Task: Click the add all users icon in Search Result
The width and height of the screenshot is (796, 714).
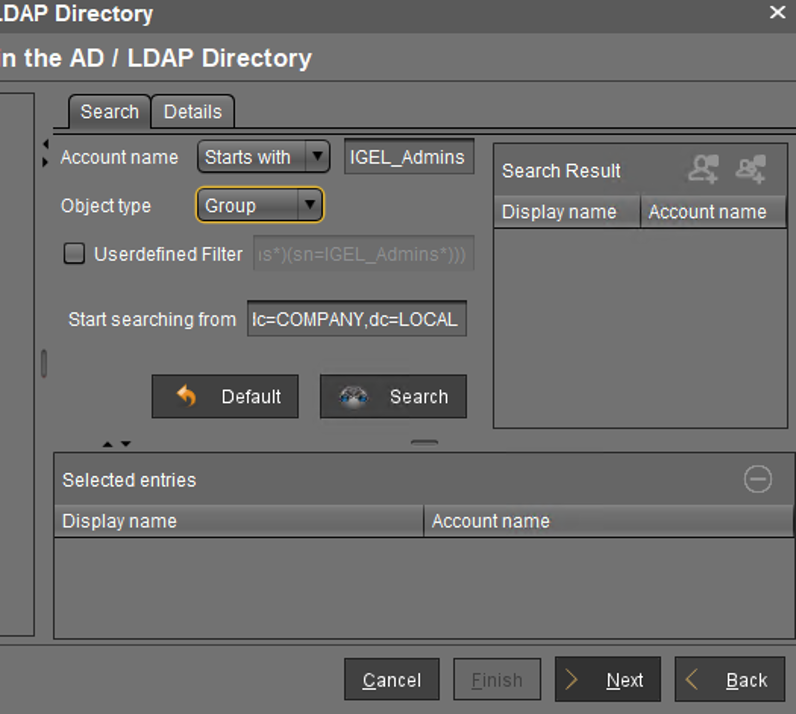Action: (751, 169)
